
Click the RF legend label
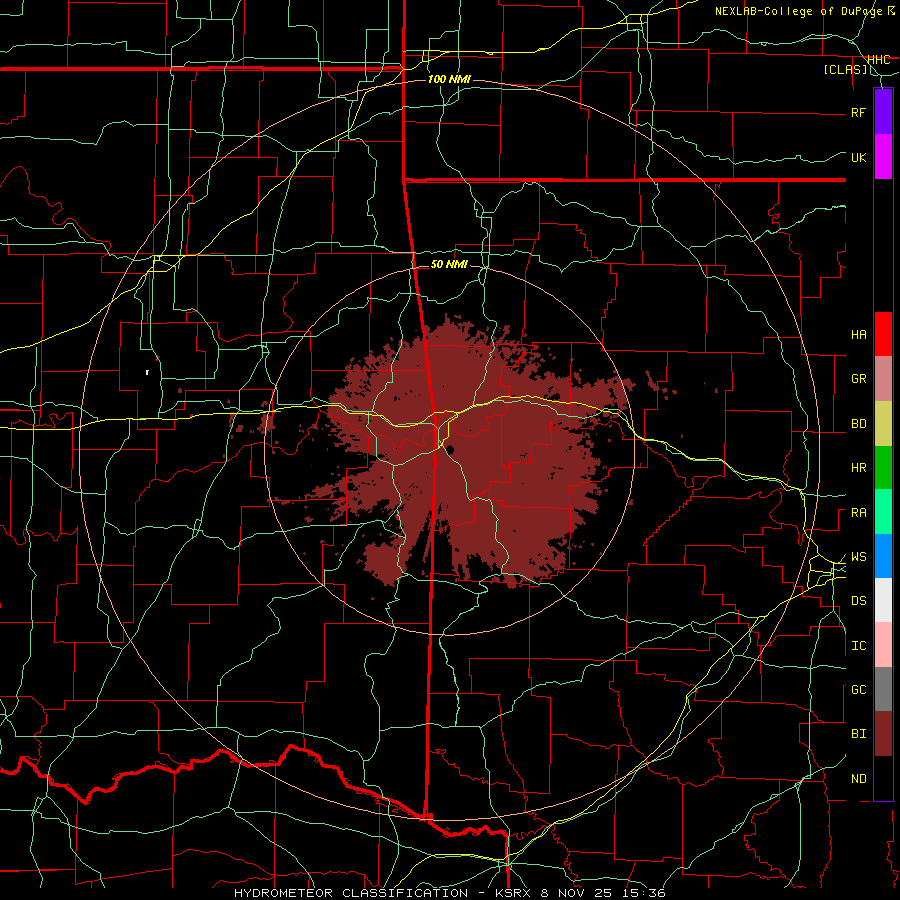point(858,112)
